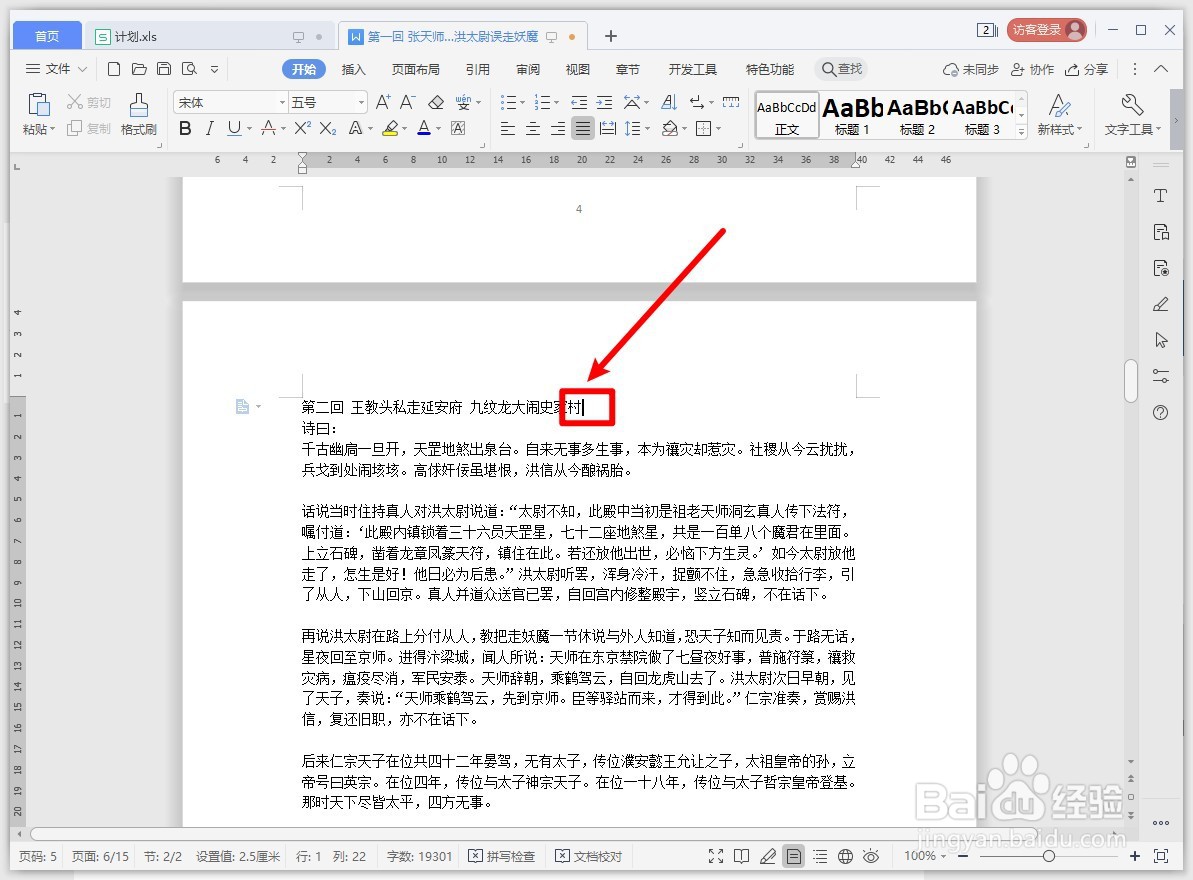Switch to the 视图 tab
The height and width of the screenshot is (880, 1193).
click(x=577, y=69)
